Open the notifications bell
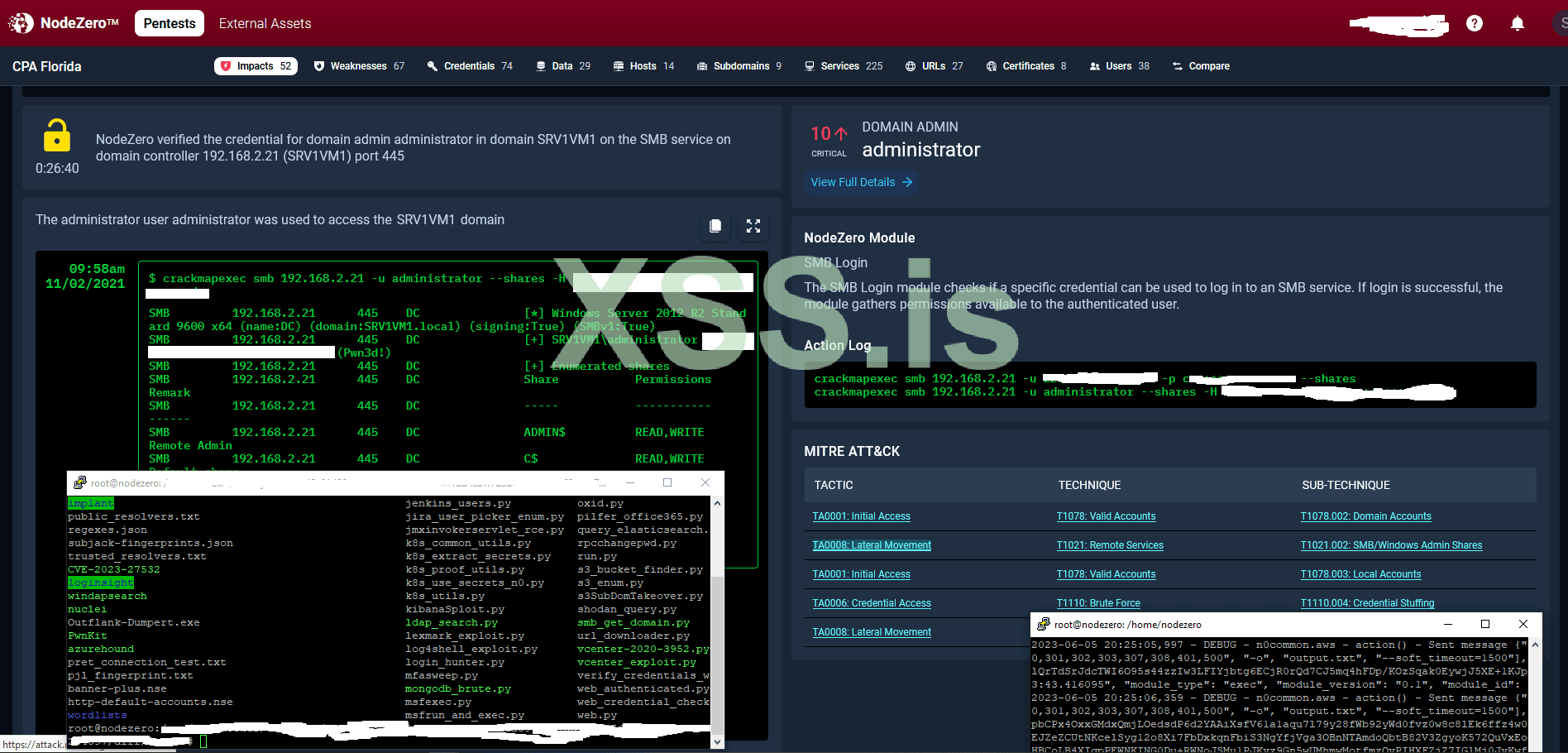 tap(1517, 23)
